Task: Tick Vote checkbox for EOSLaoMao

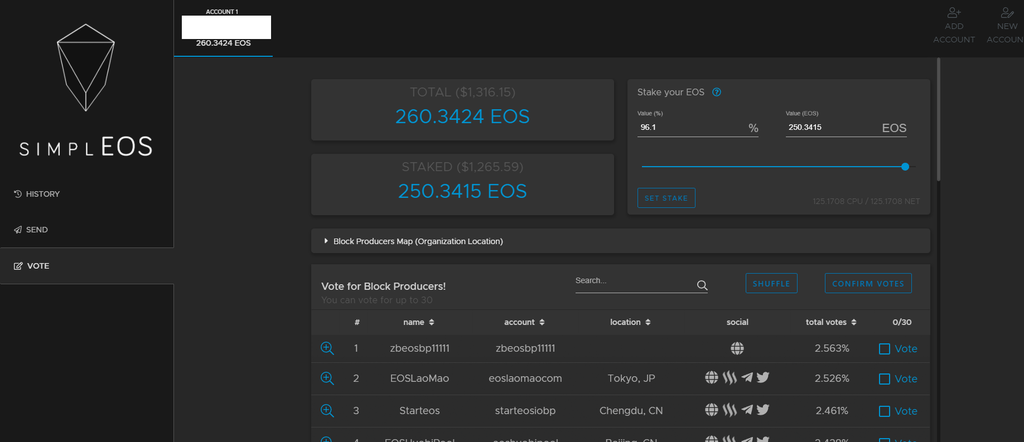Action: (x=884, y=379)
